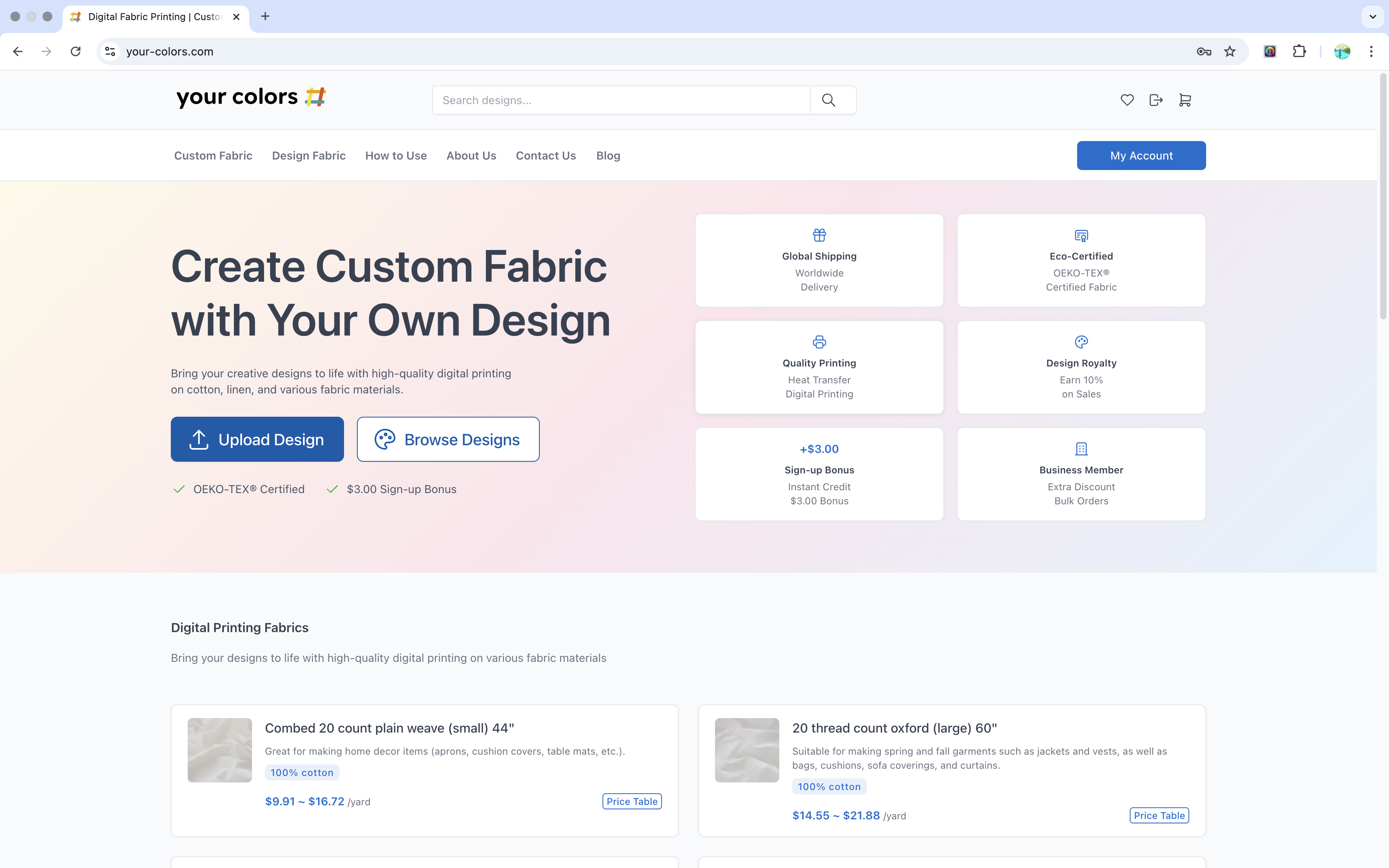
Task: Open the Blog nav link
Action: tap(608, 156)
